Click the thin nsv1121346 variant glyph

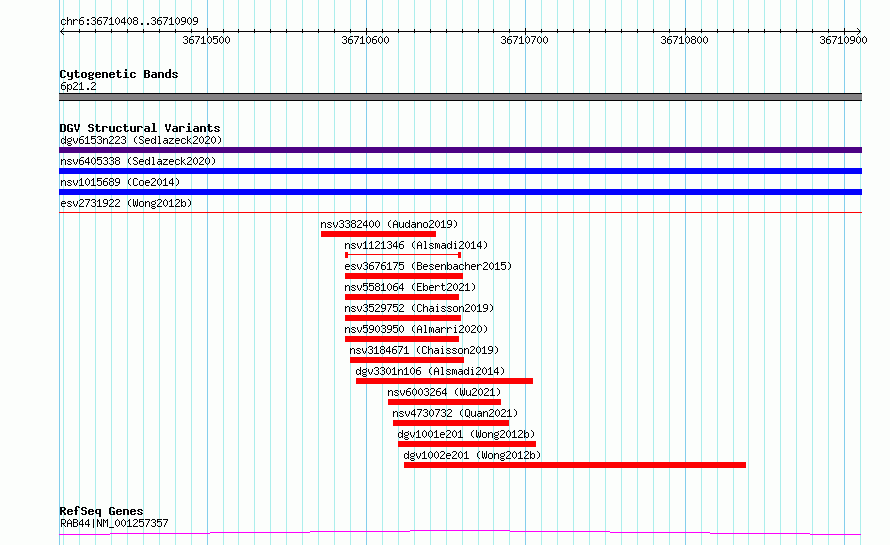point(402,255)
